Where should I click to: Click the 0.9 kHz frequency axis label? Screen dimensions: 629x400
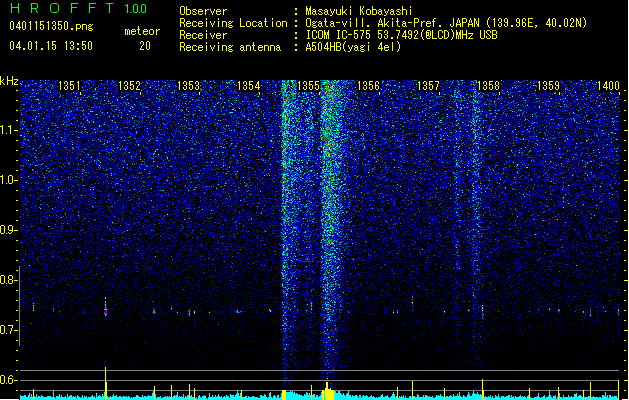click(x=9, y=230)
